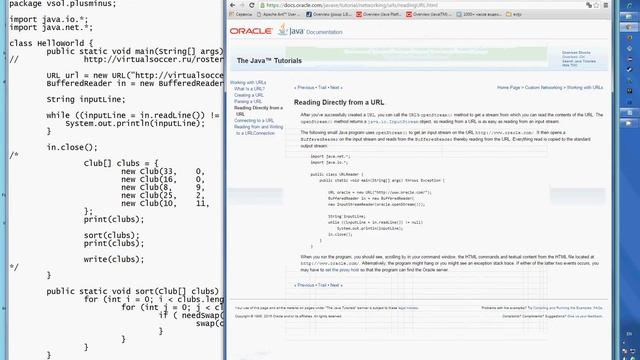Click 'Search Java Tutorials' link in the header
Screen dimensions: 640x360
579,61
